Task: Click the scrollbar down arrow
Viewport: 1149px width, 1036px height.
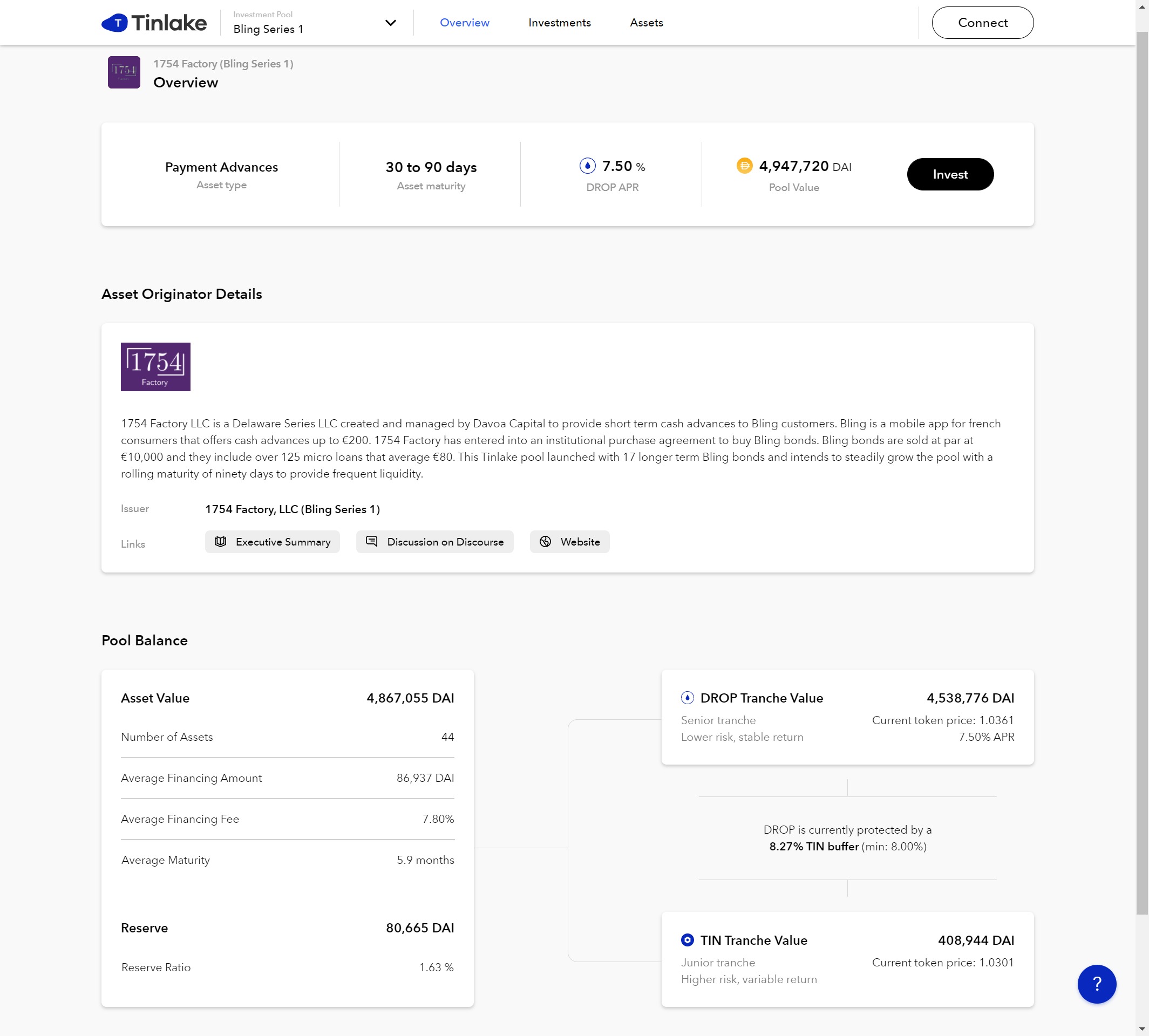Action: tap(1142, 1029)
